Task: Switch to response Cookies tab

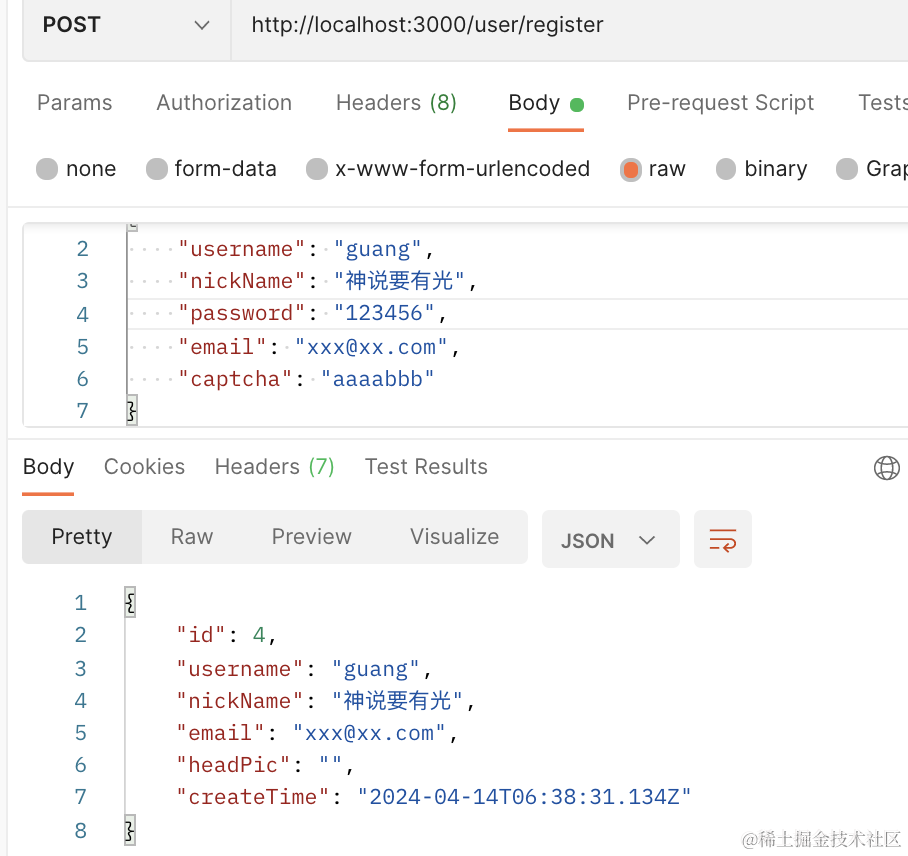Action: tap(144, 467)
